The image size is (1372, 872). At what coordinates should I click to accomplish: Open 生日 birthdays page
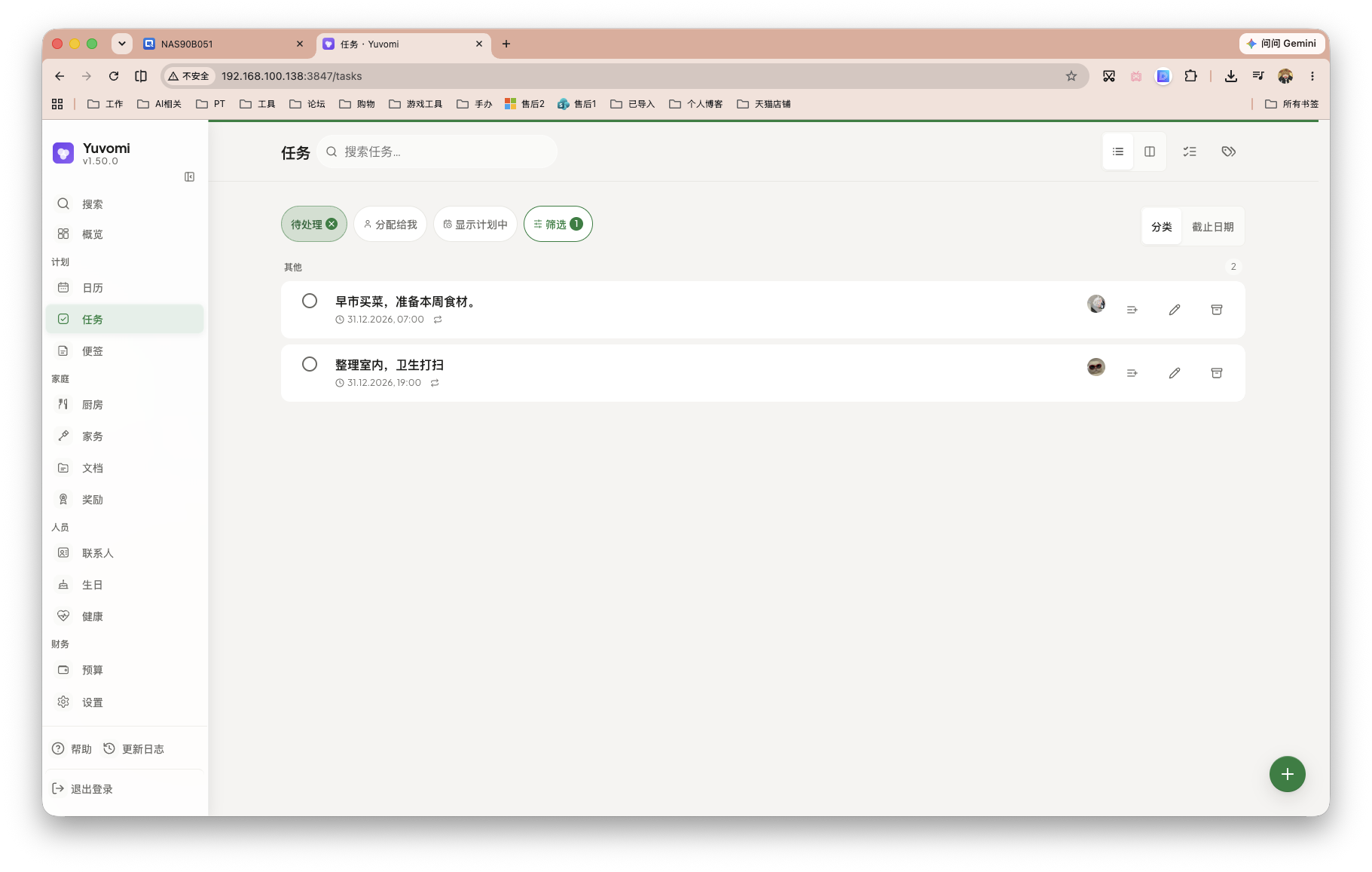(x=124, y=585)
